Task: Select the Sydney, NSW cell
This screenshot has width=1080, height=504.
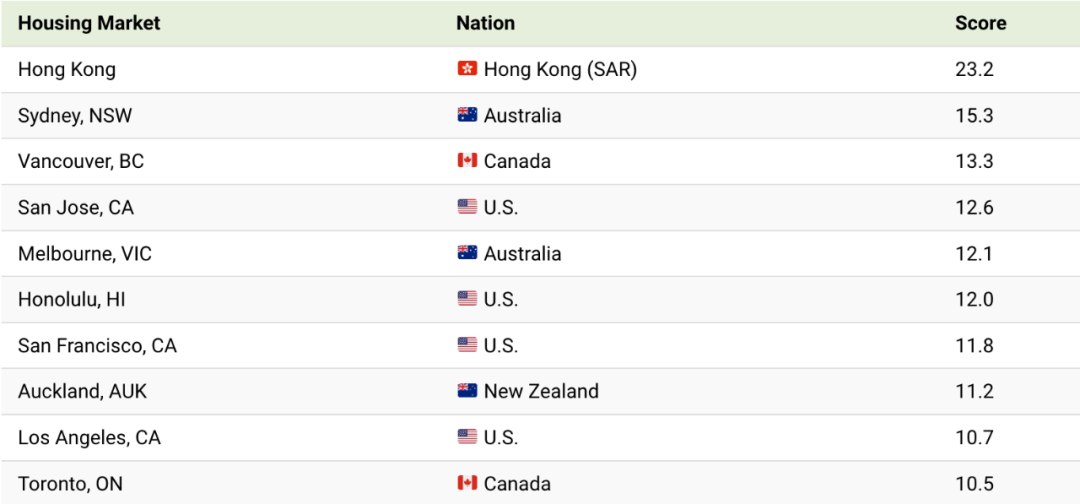Action: pos(75,116)
